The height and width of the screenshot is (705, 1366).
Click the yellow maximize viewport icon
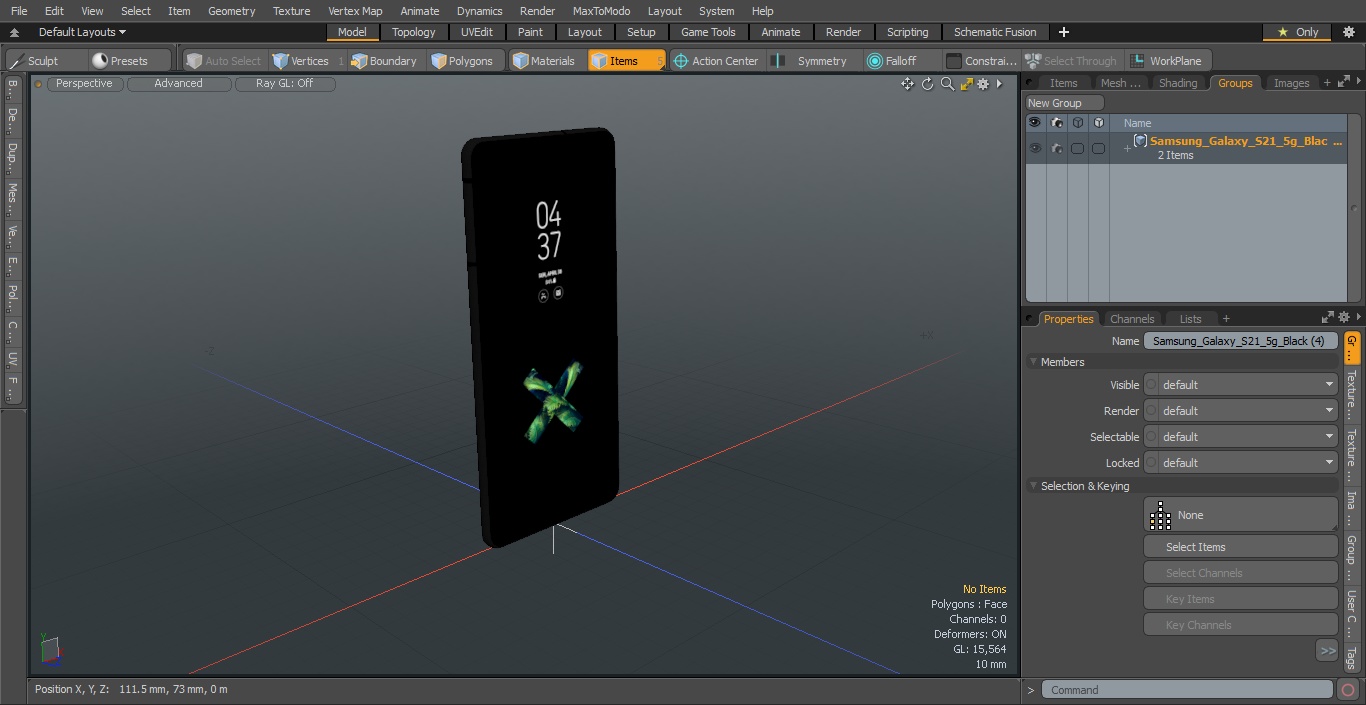pyautogui.click(x=966, y=84)
